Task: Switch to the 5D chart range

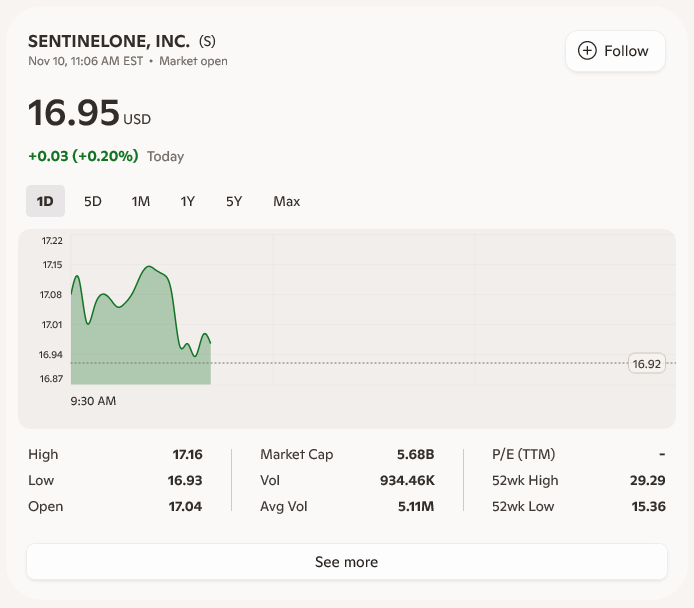Action: tap(93, 201)
